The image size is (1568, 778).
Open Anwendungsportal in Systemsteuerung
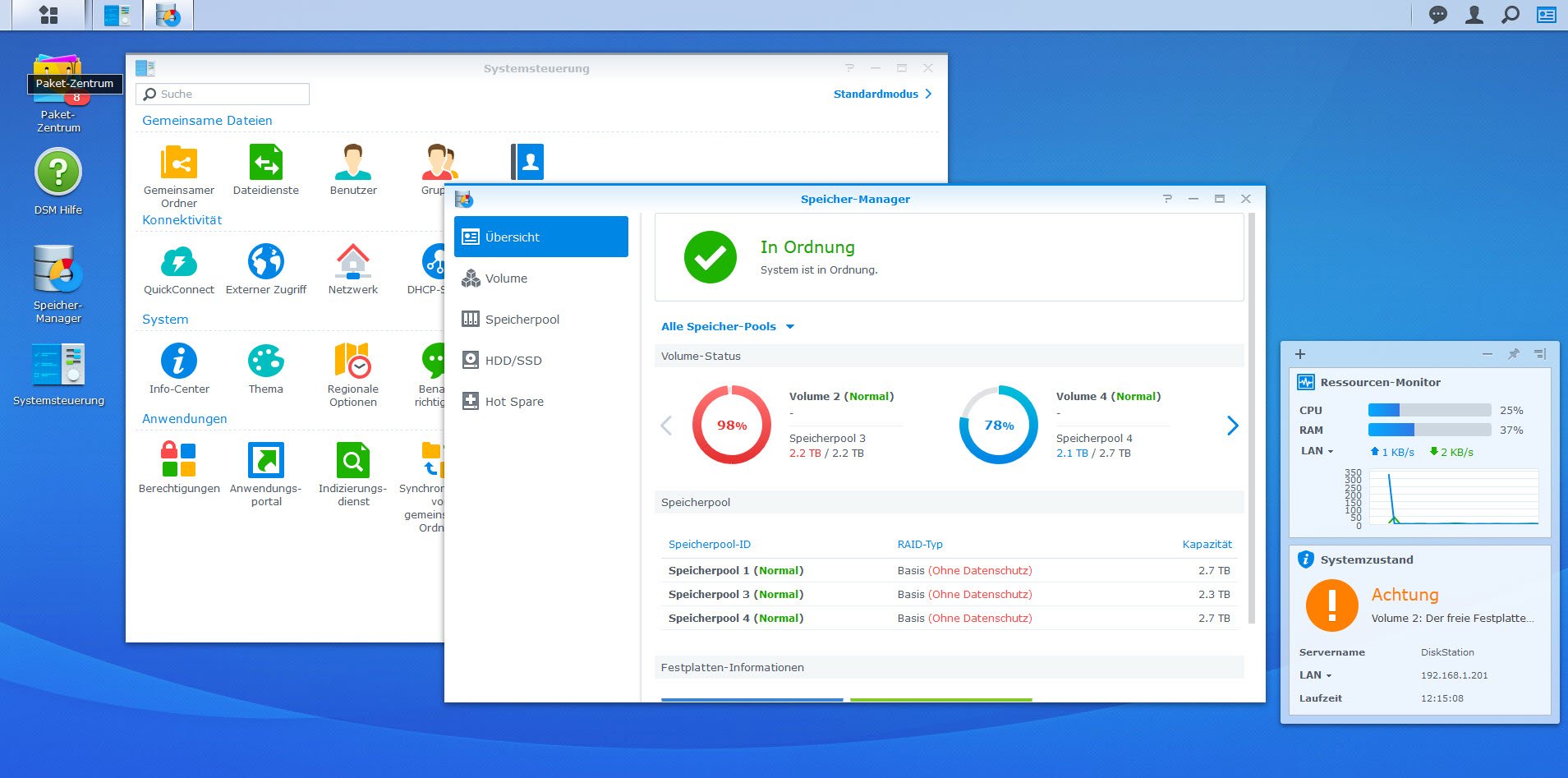(x=266, y=474)
